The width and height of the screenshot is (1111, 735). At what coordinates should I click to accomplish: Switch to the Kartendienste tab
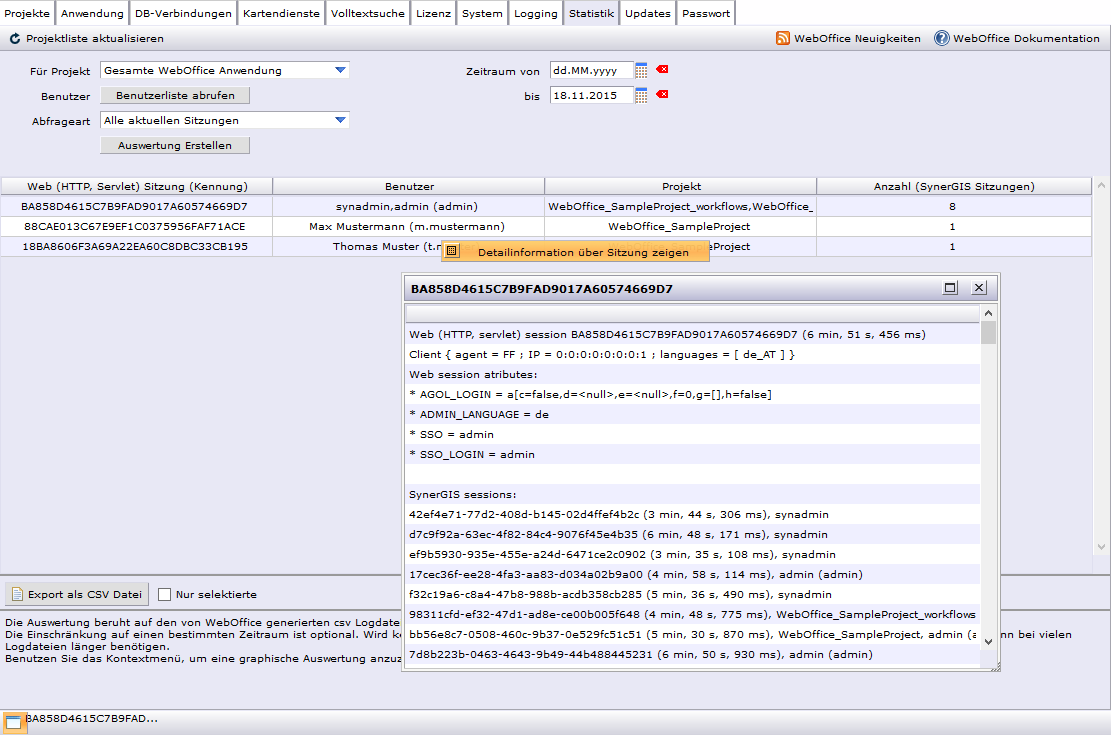click(x=280, y=13)
